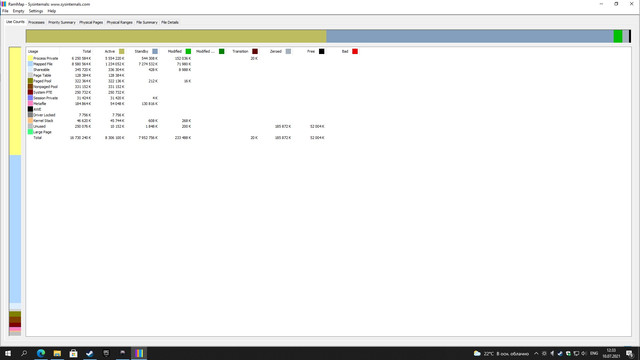Open the File Details tab
The width and height of the screenshot is (640, 360).
click(170, 22)
